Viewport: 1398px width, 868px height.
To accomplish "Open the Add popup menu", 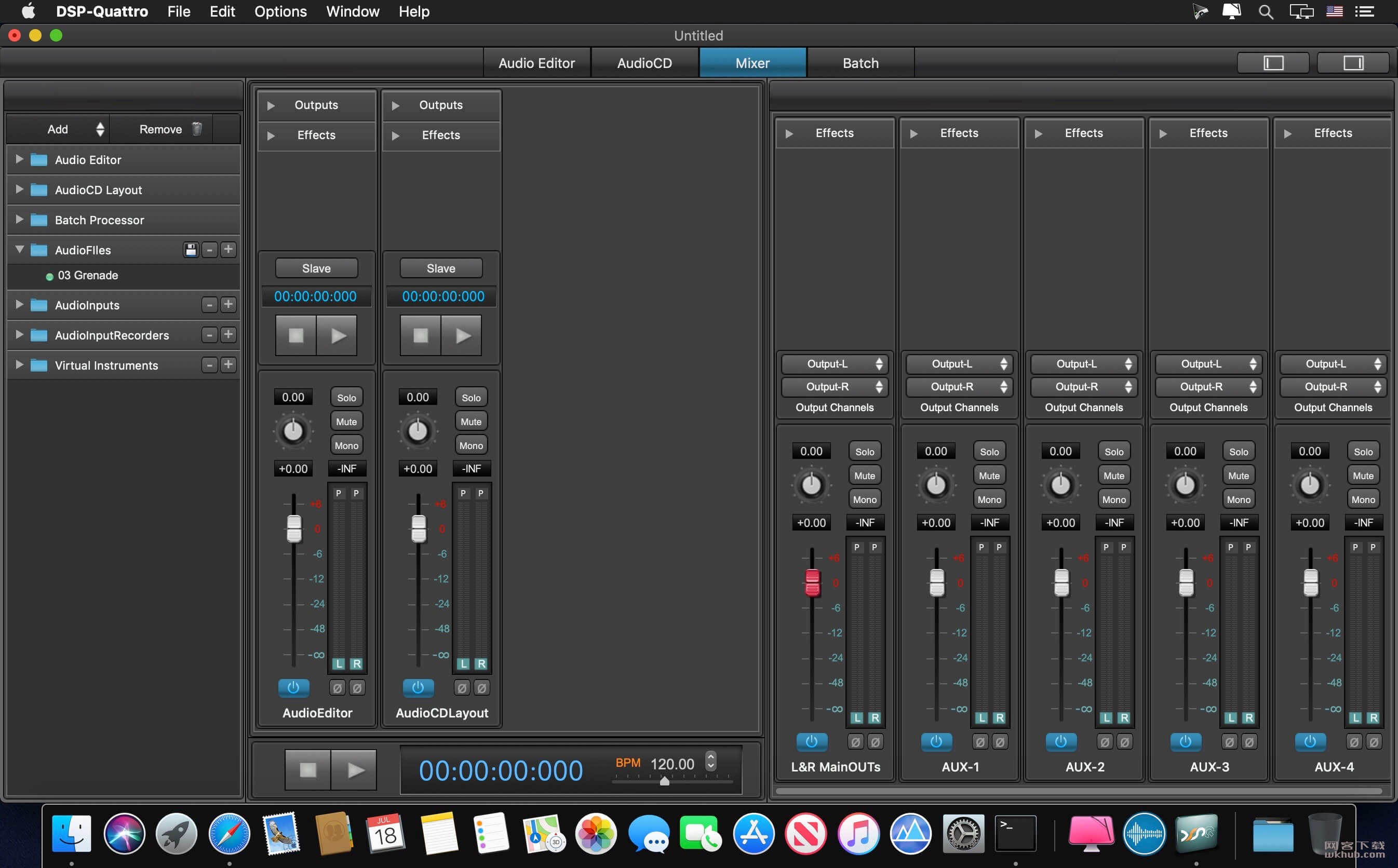I will click(x=58, y=129).
